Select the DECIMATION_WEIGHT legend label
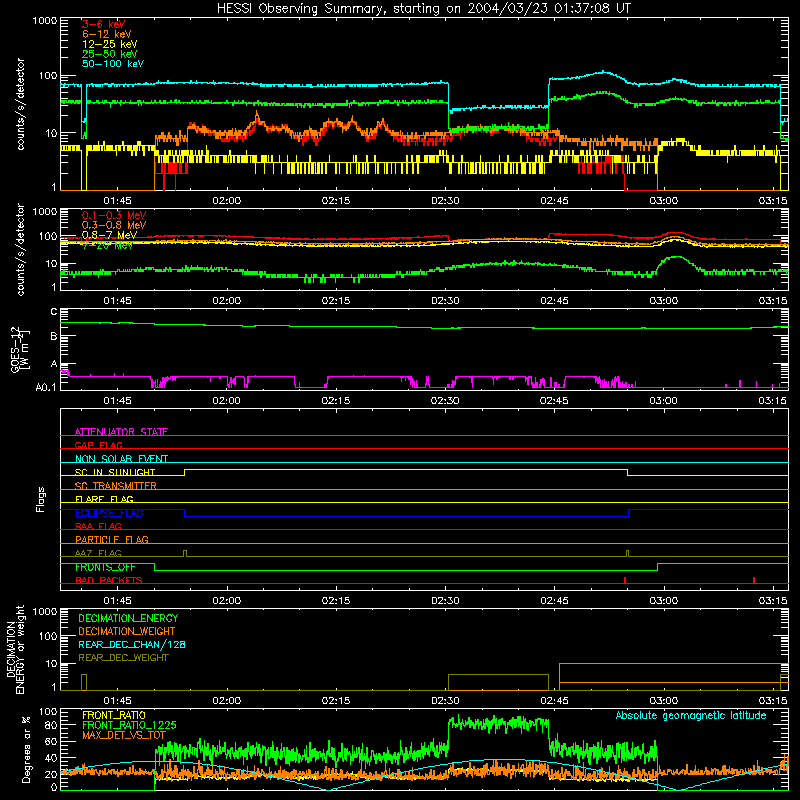This screenshot has width=800, height=800. pos(127,631)
